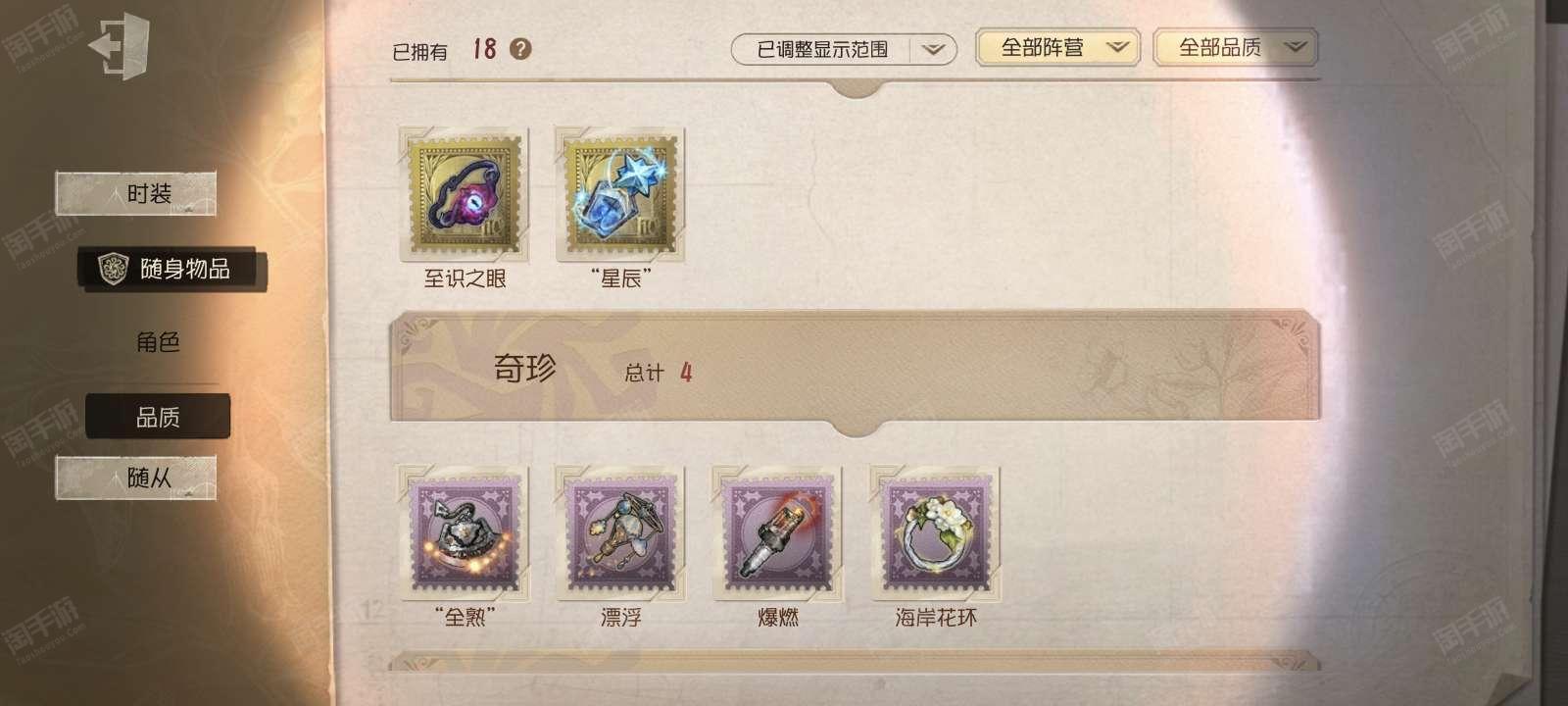
Task: Pick the 海岸花环 wreath stamp
Action: point(936,533)
